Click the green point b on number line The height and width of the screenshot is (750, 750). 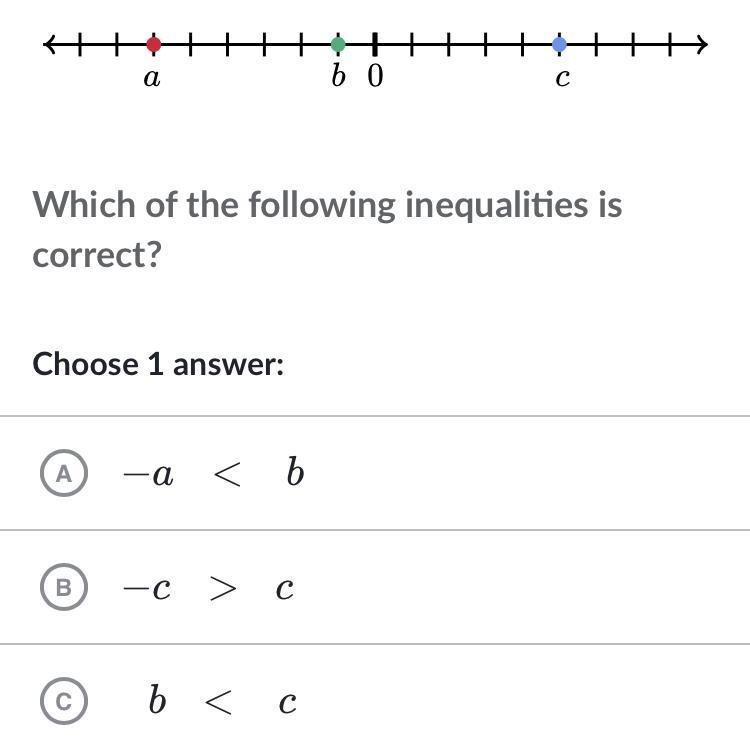click(x=338, y=44)
